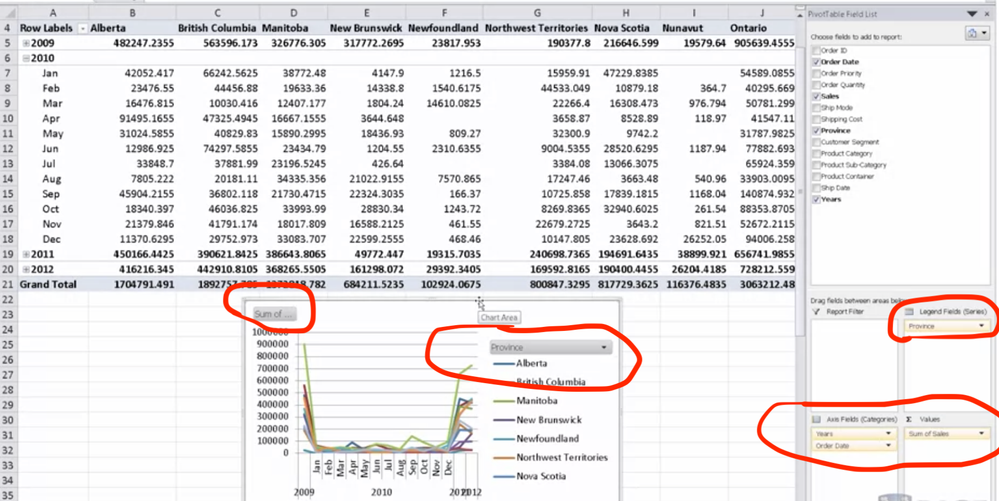Uncheck the Order Date field
Viewport: 999px width, 501px height.
[x=817, y=62]
